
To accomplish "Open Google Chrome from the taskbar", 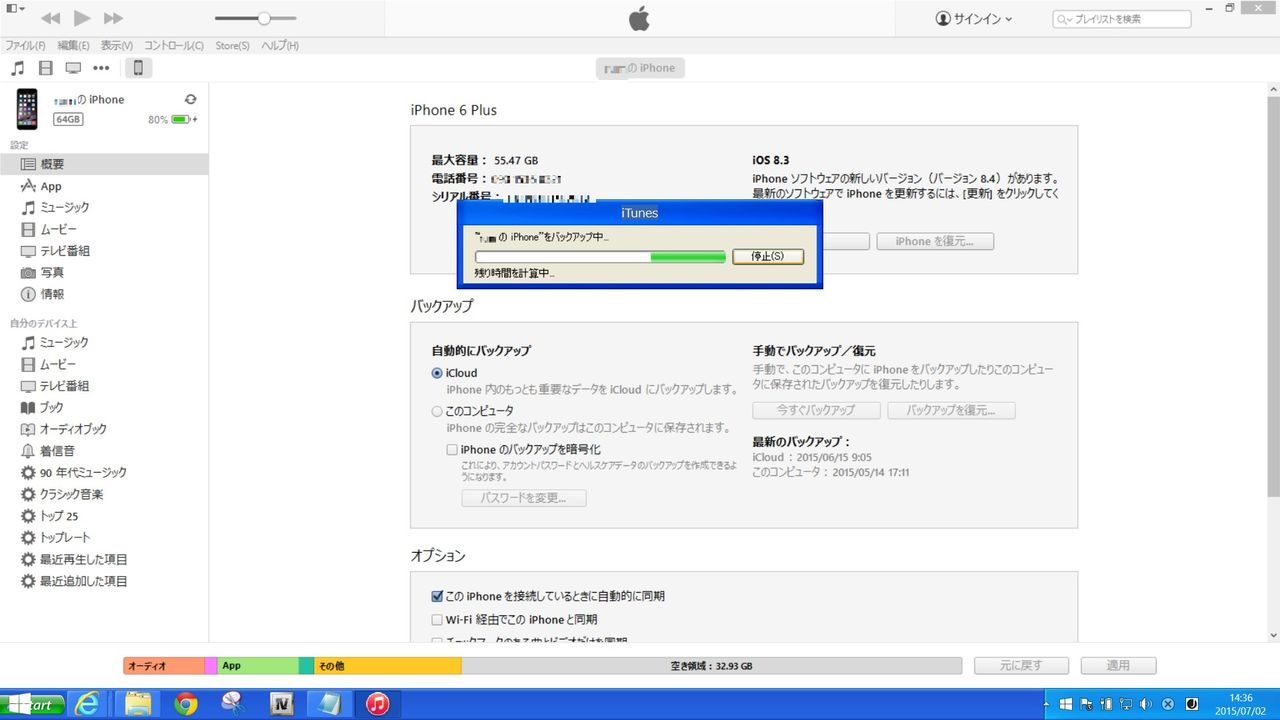I will [185, 704].
